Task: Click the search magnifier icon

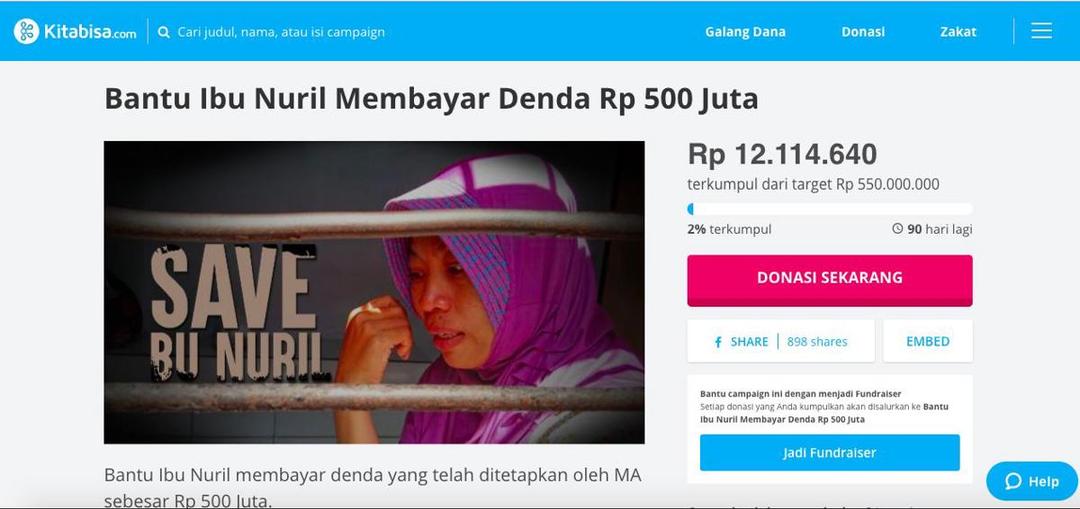Action: click(163, 32)
